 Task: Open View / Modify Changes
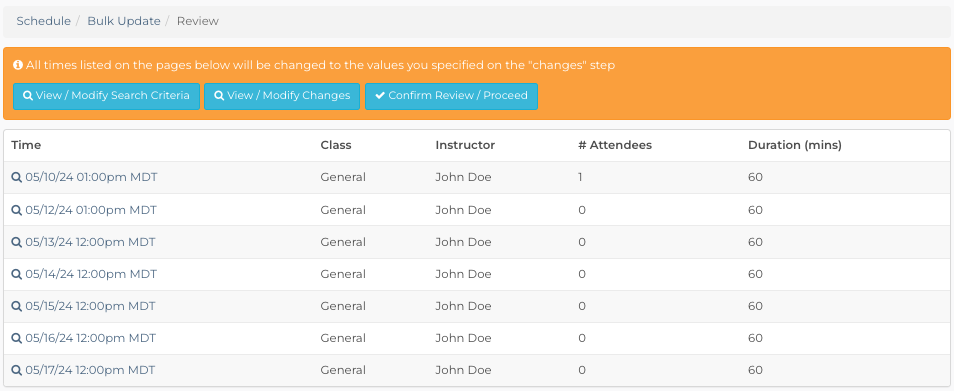[282, 96]
